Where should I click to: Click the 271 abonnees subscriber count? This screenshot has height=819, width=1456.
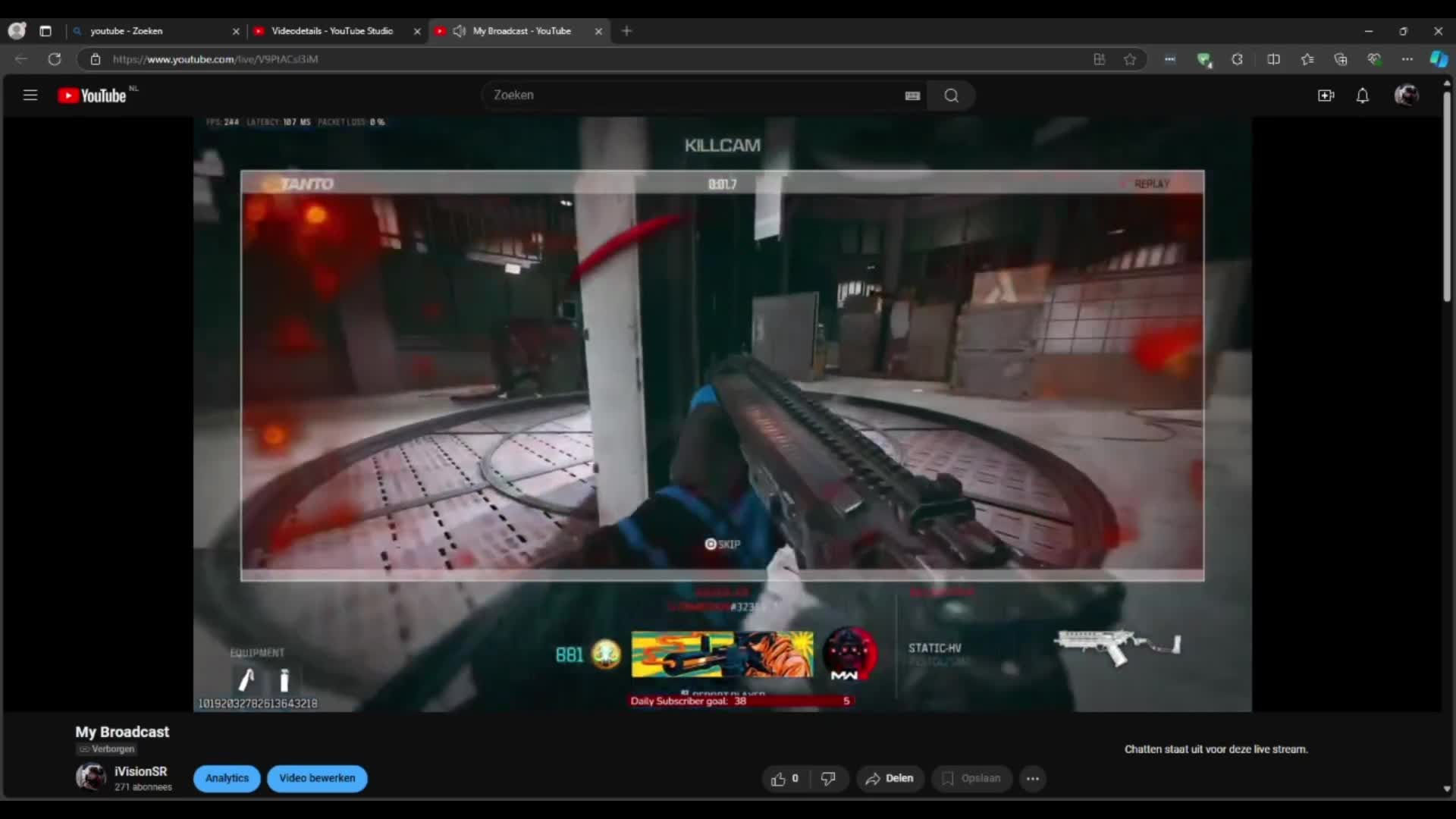pos(143,787)
